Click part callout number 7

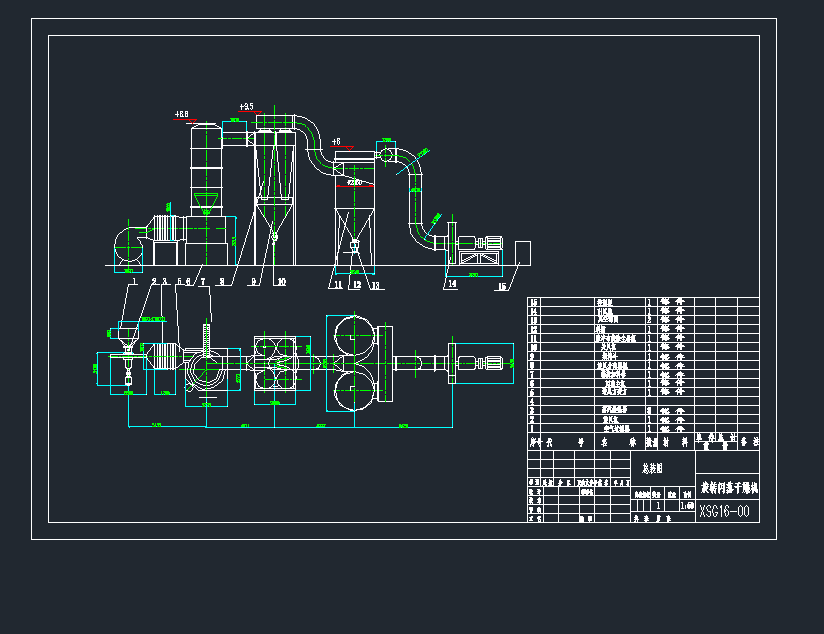point(203,283)
